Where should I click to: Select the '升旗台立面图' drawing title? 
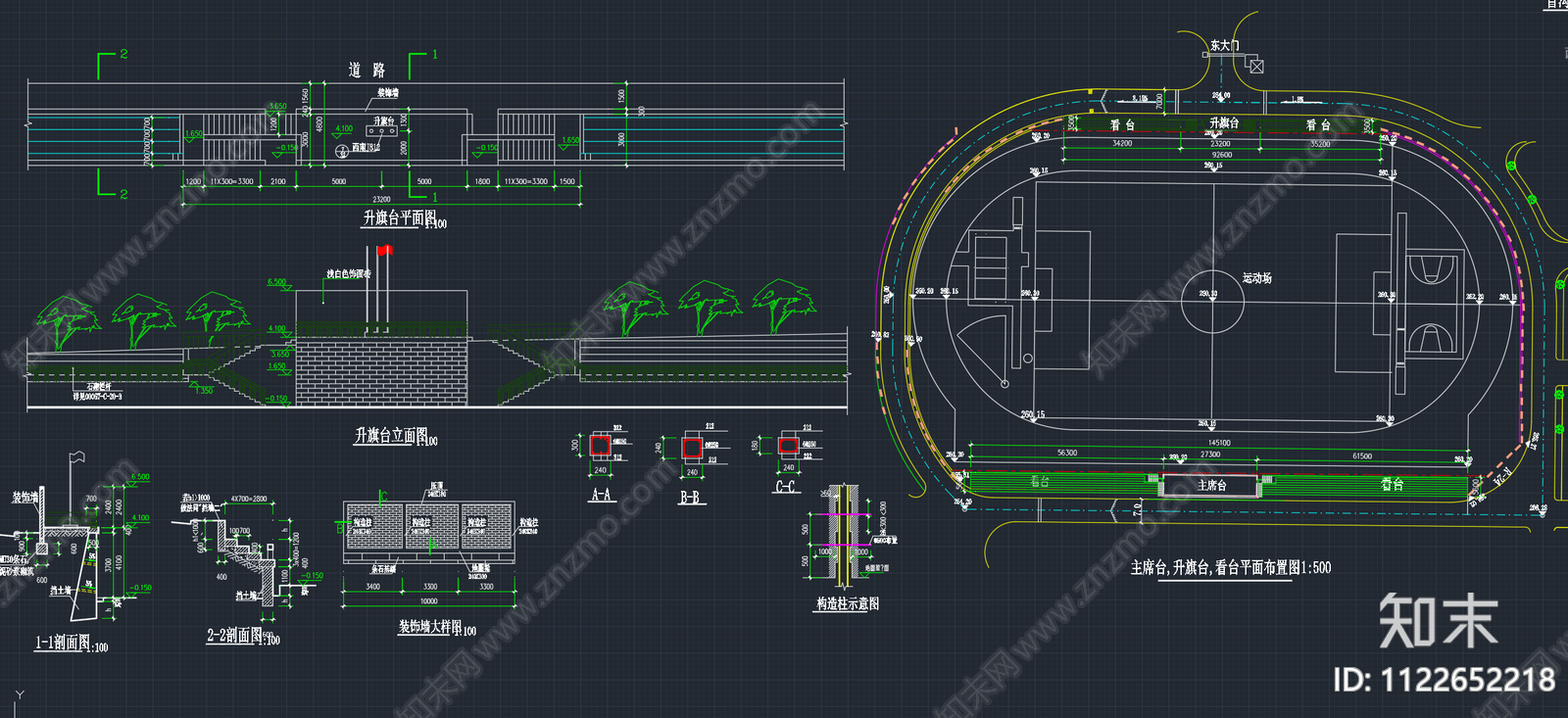pos(391,435)
